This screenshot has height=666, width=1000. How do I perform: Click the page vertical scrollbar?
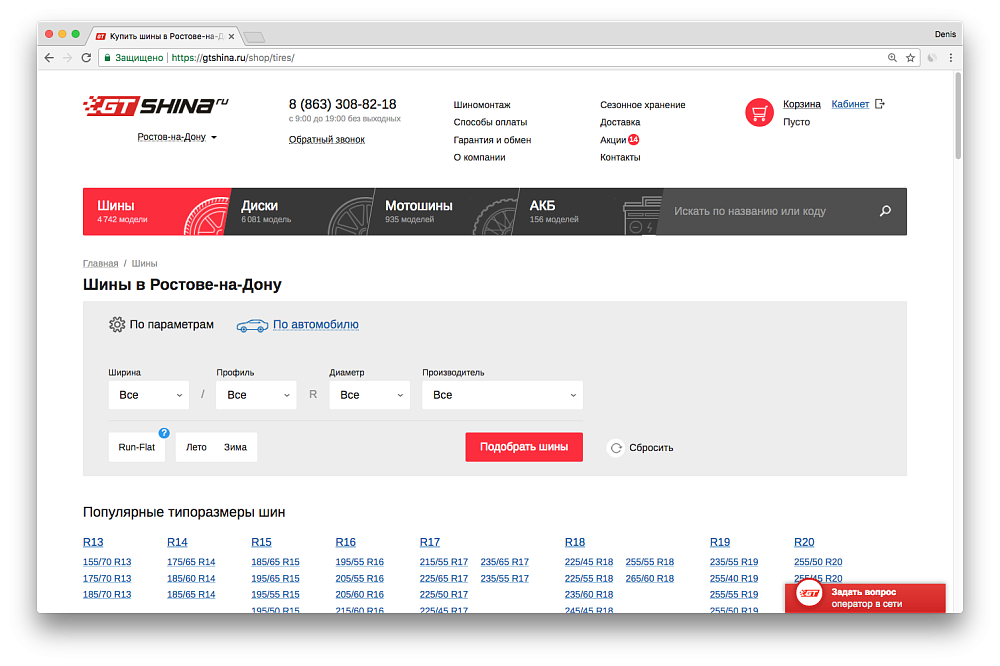click(x=958, y=116)
